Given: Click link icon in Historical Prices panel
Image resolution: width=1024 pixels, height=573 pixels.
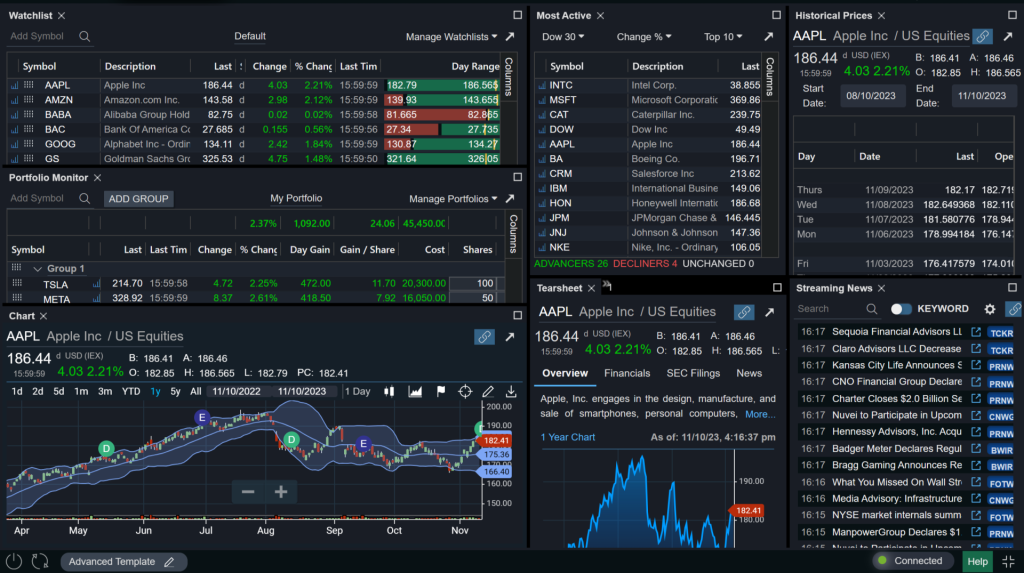Looking at the screenshot, I should point(982,37).
